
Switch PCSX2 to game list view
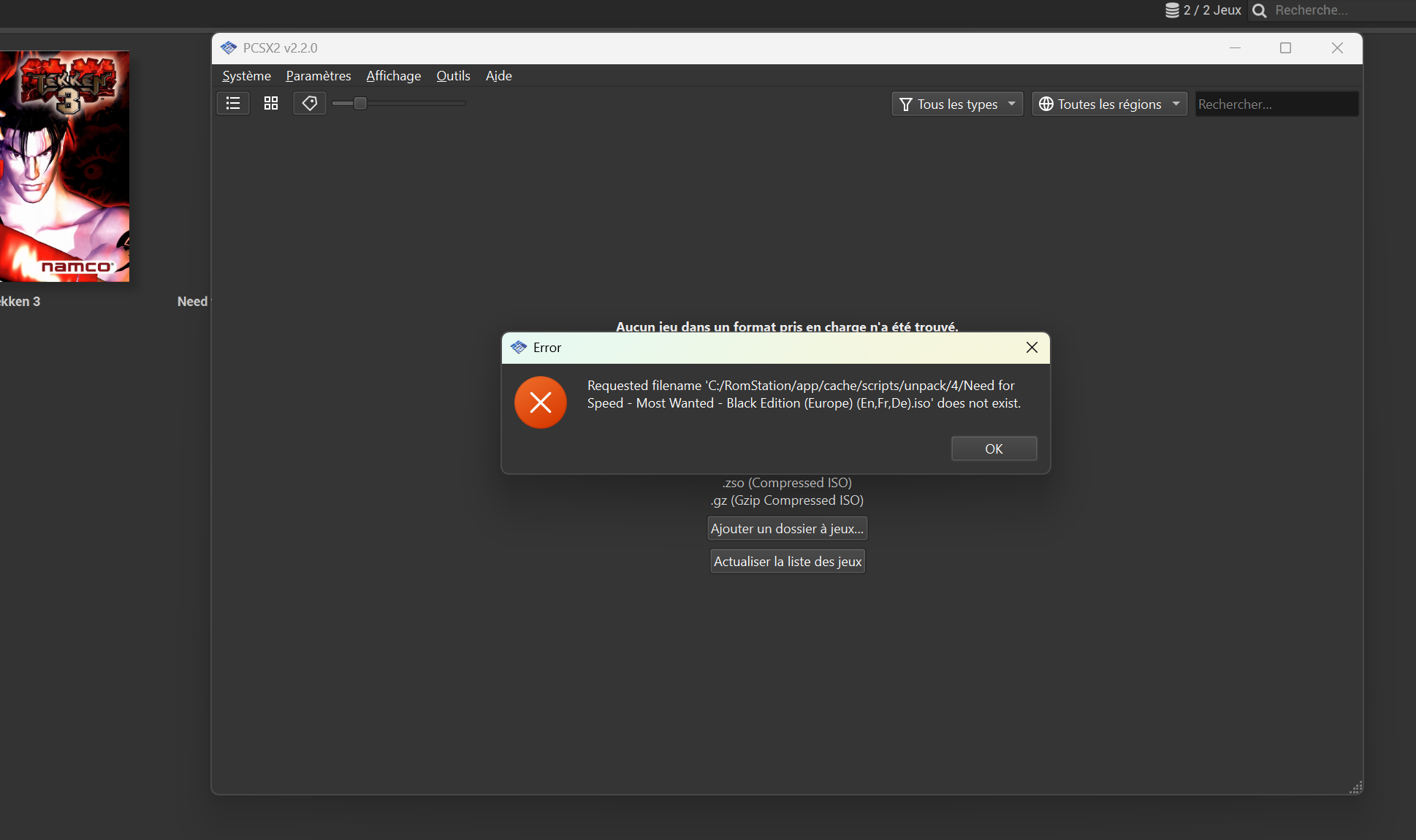tap(233, 104)
